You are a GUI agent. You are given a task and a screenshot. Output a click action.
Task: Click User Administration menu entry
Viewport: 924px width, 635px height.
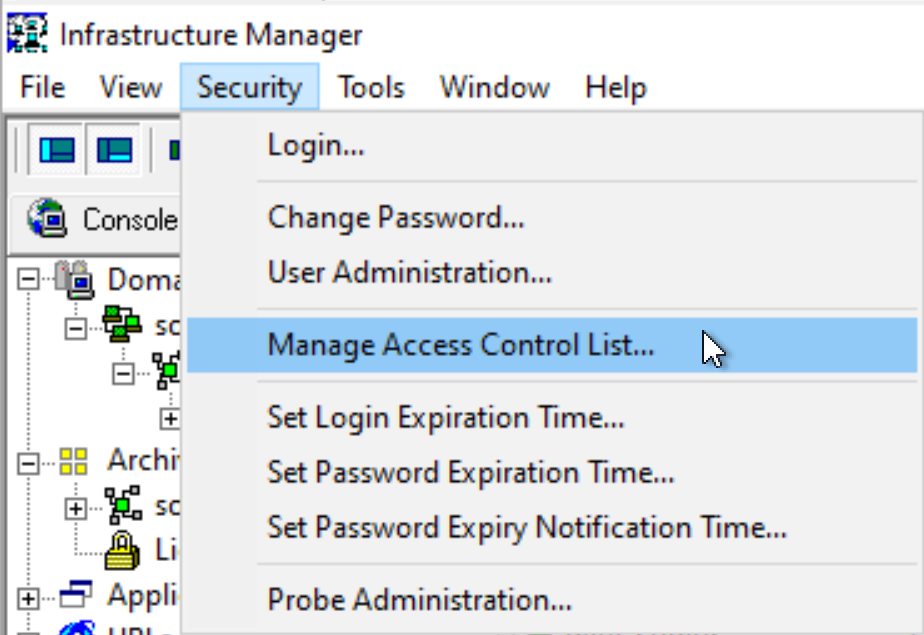tap(410, 271)
